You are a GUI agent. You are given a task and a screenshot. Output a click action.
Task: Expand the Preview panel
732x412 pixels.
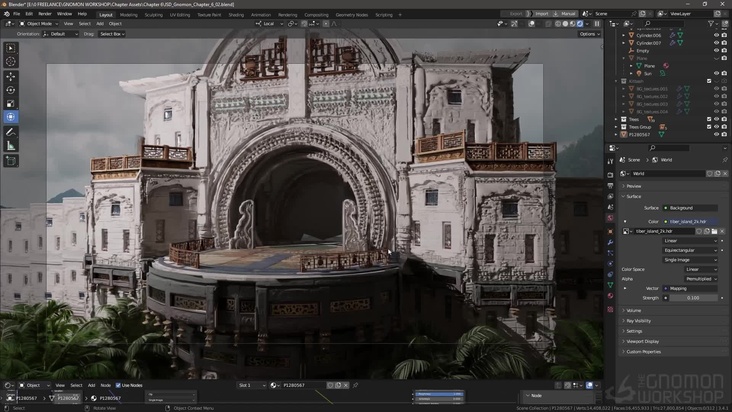672,186
